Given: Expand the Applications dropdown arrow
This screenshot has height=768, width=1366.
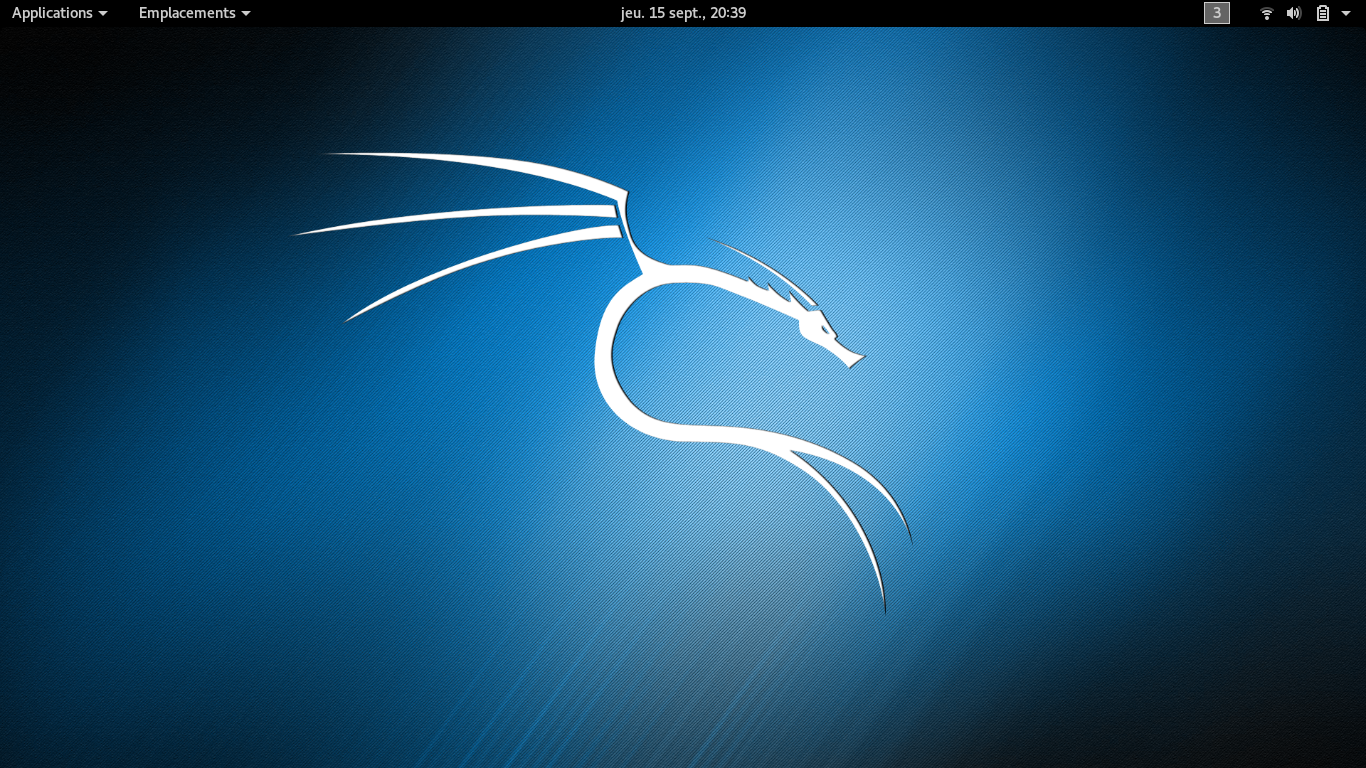Looking at the screenshot, I should [x=103, y=14].
